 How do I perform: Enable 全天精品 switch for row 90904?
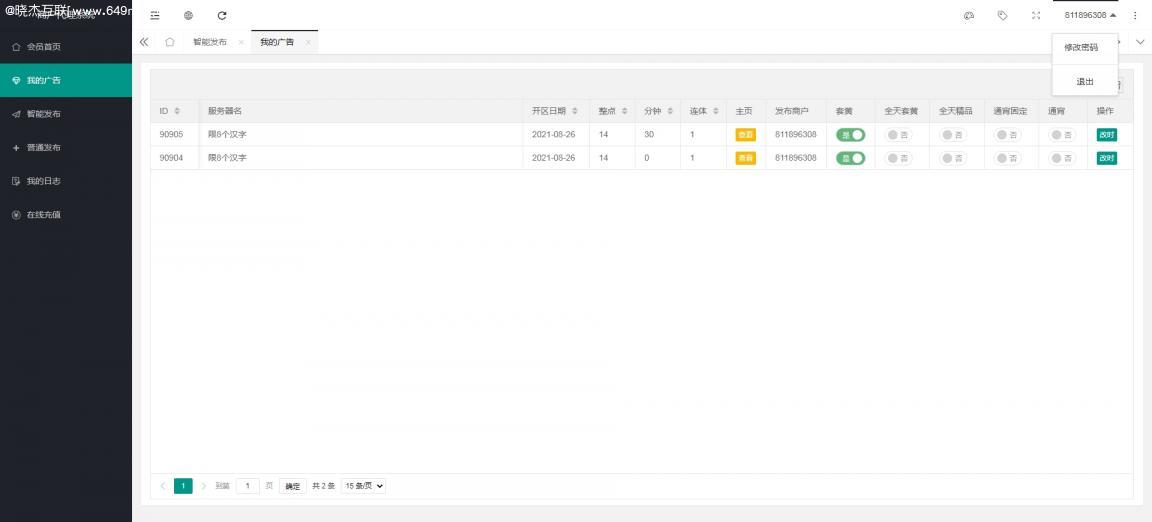(953, 158)
